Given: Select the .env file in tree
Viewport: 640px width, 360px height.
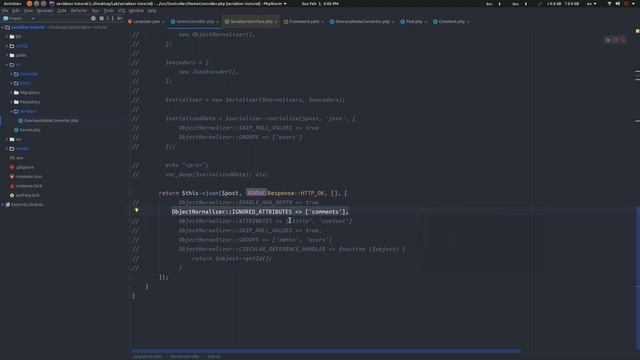Looking at the screenshot, I should pos(16,158).
